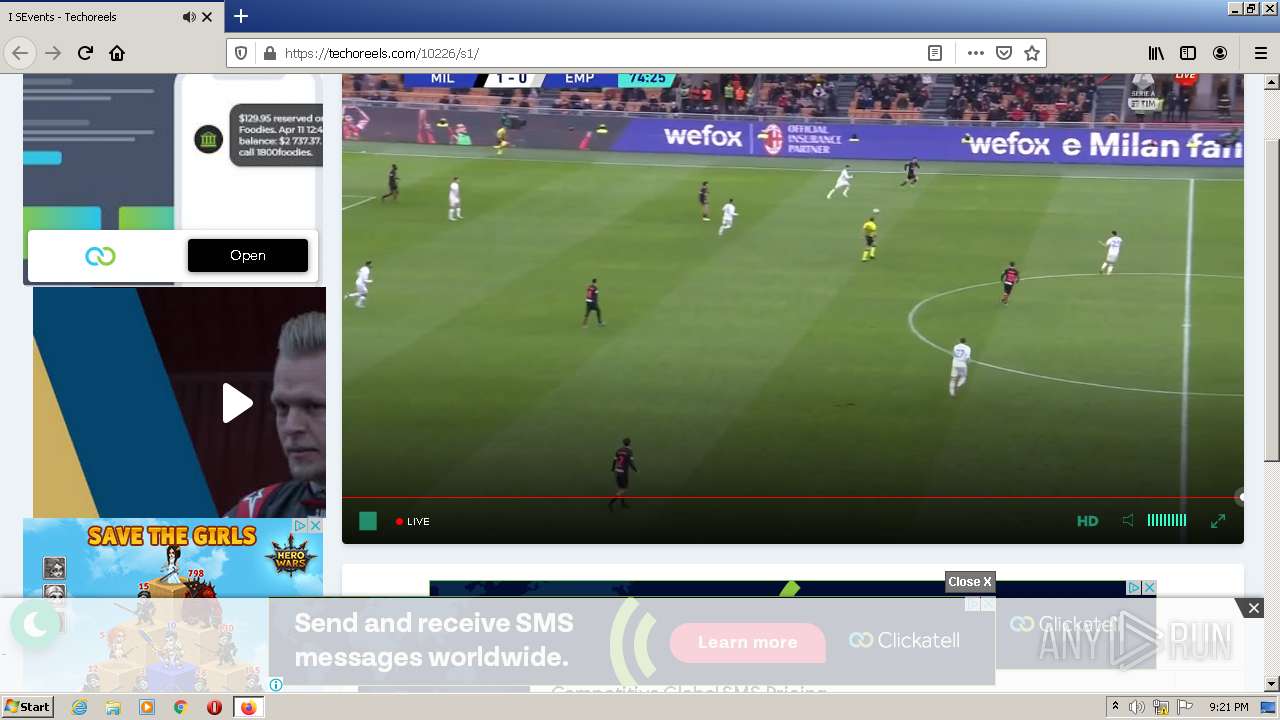Click the URL address bar
This screenshot has height=720, width=1280.
pos(600,53)
